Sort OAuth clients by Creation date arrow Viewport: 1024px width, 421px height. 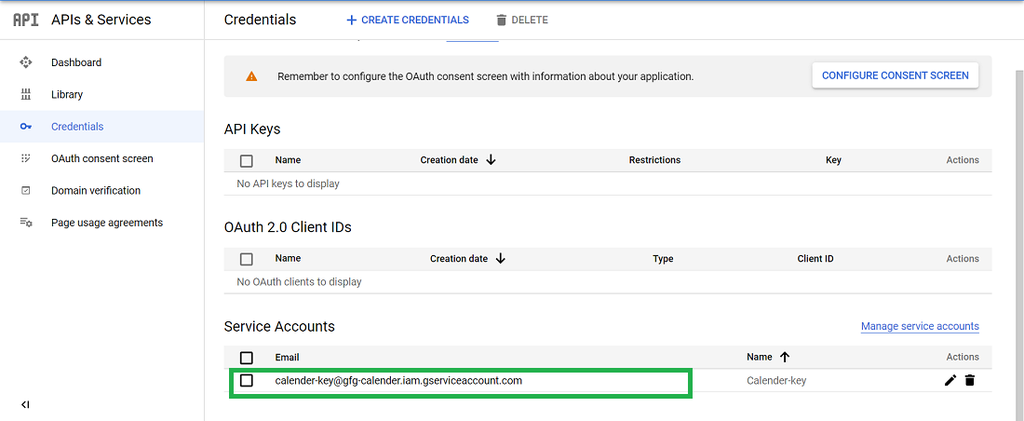click(x=500, y=258)
